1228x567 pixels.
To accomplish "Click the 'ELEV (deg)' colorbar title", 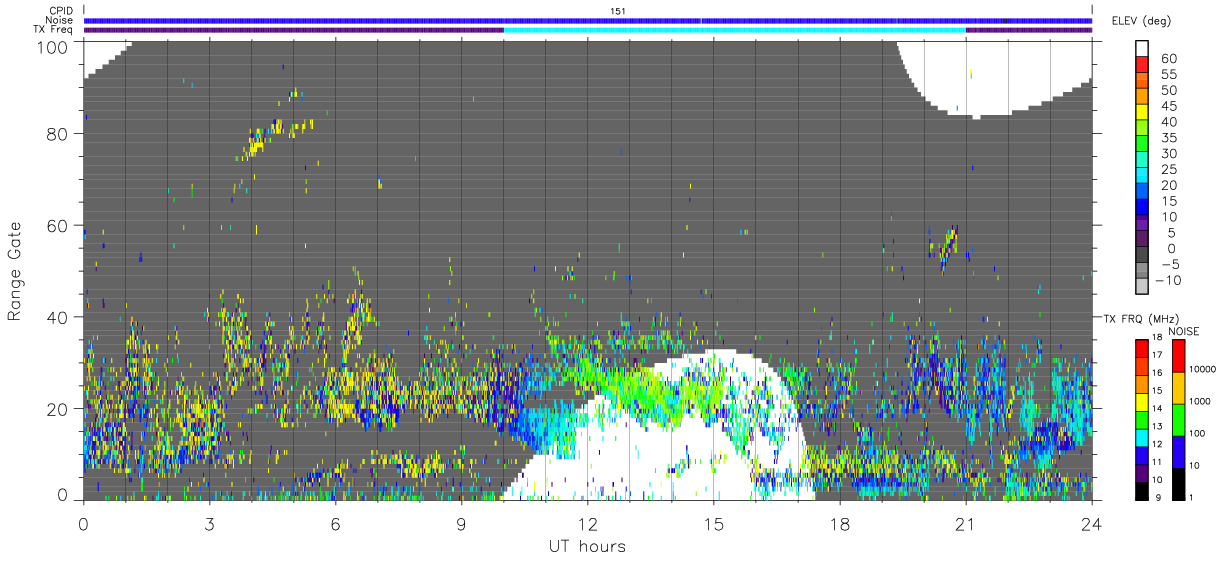I will tap(1142, 21).
